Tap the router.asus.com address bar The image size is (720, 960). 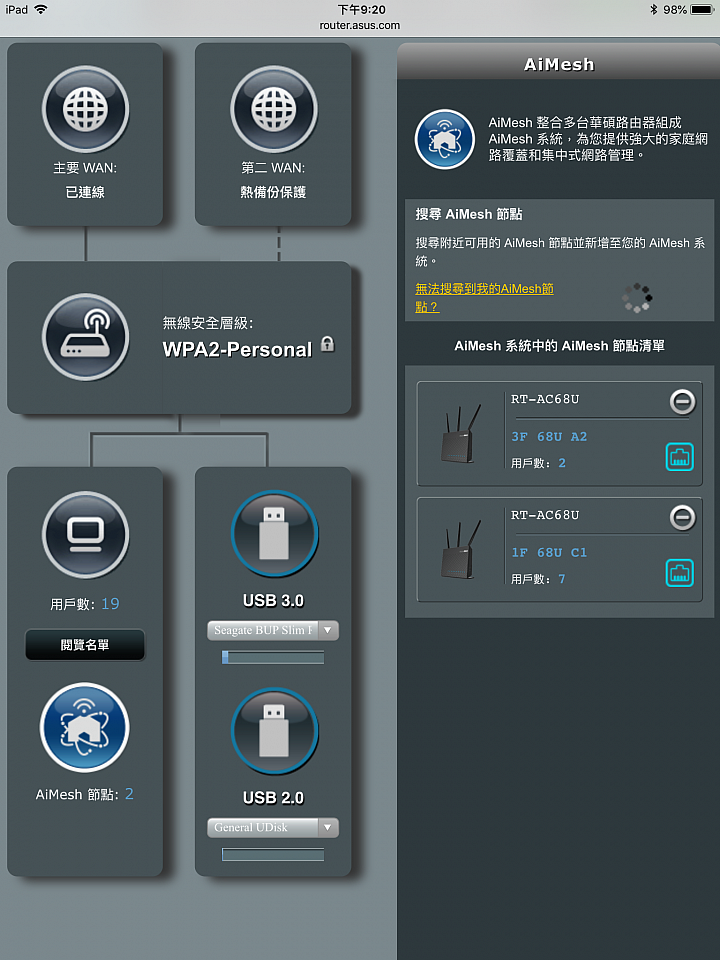[x=360, y=26]
